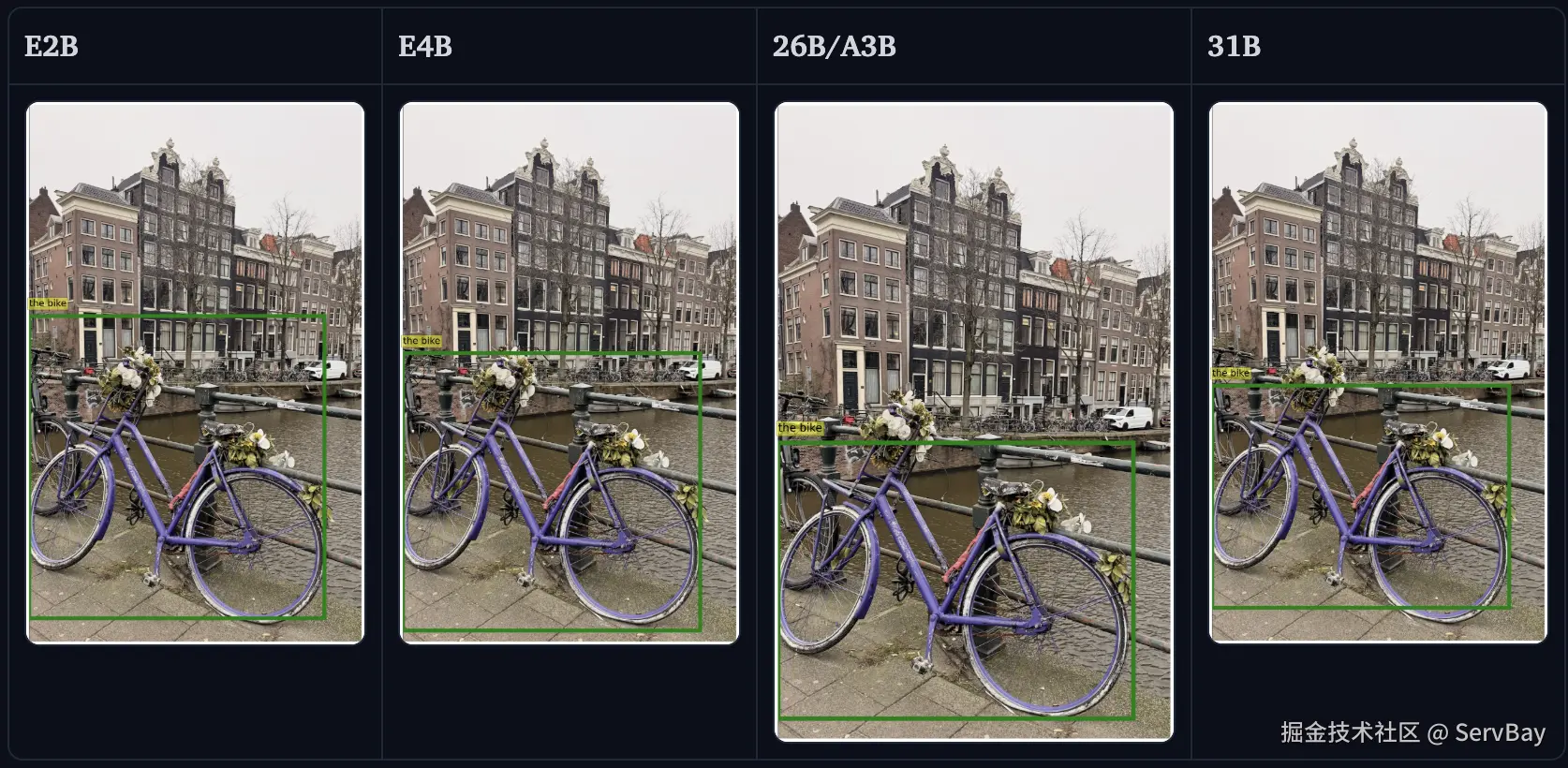
Task: Click the E4B column header
Action: [x=425, y=46]
